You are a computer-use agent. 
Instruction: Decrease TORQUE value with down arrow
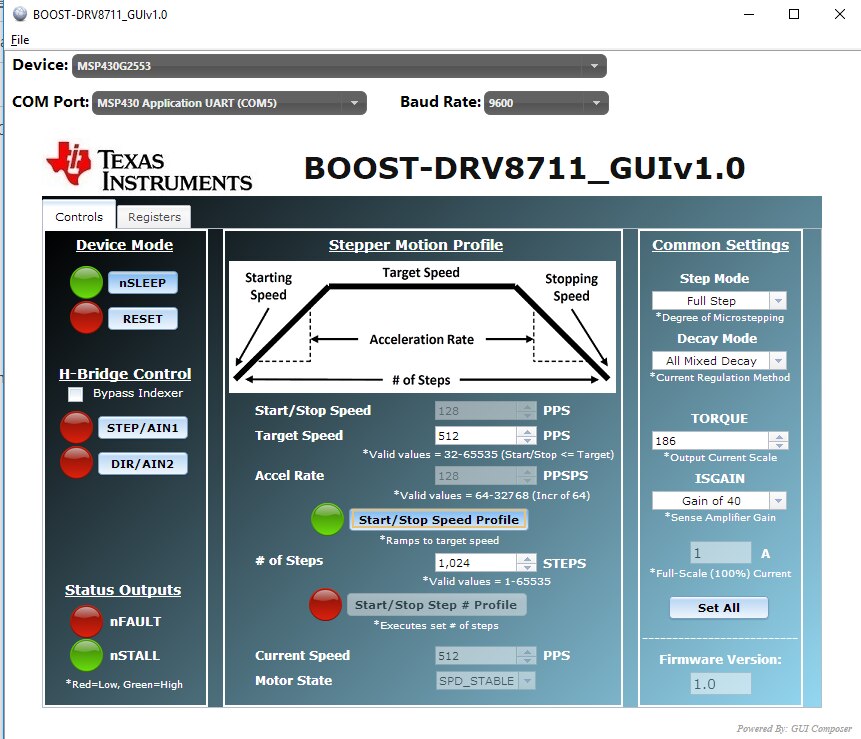pos(779,445)
